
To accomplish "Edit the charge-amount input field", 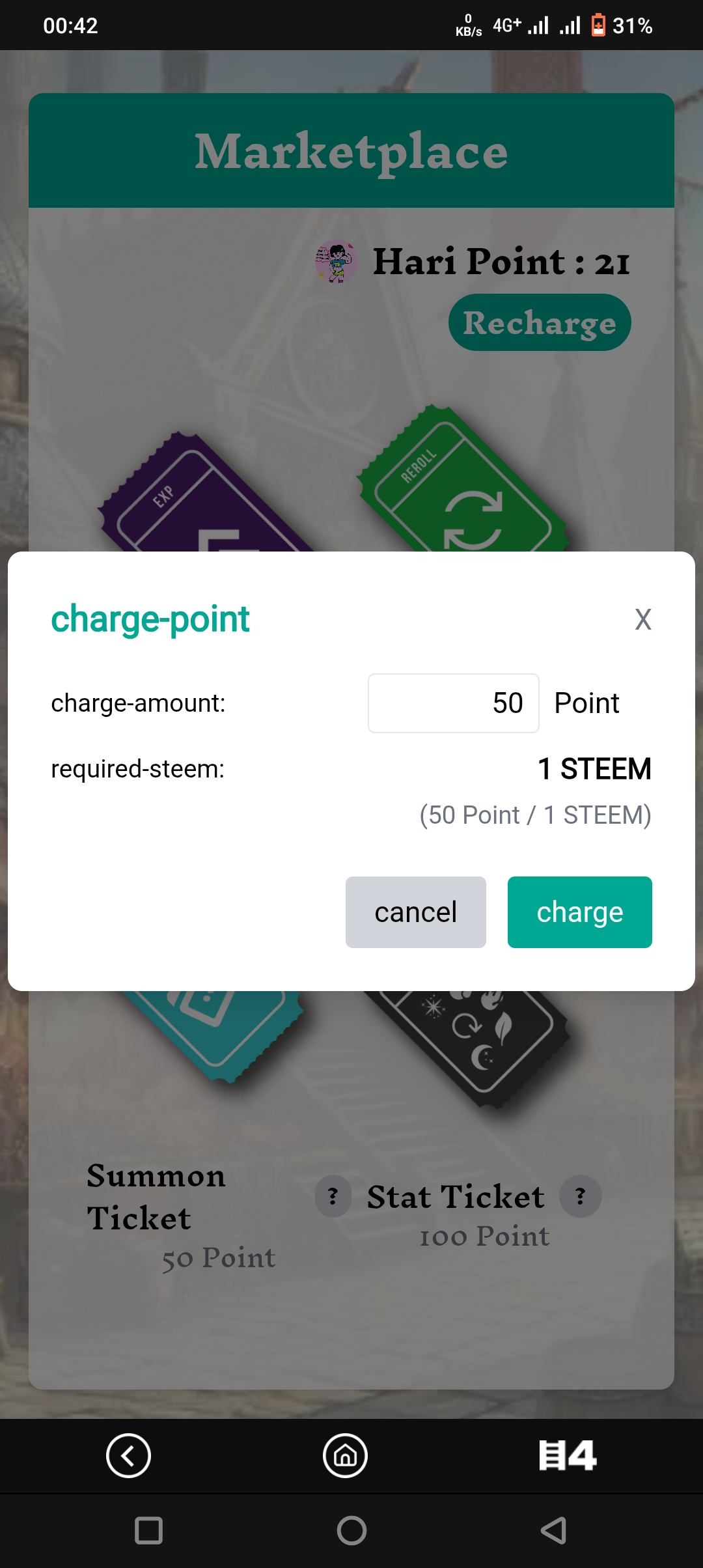I will pyautogui.click(x=454, y=703).
